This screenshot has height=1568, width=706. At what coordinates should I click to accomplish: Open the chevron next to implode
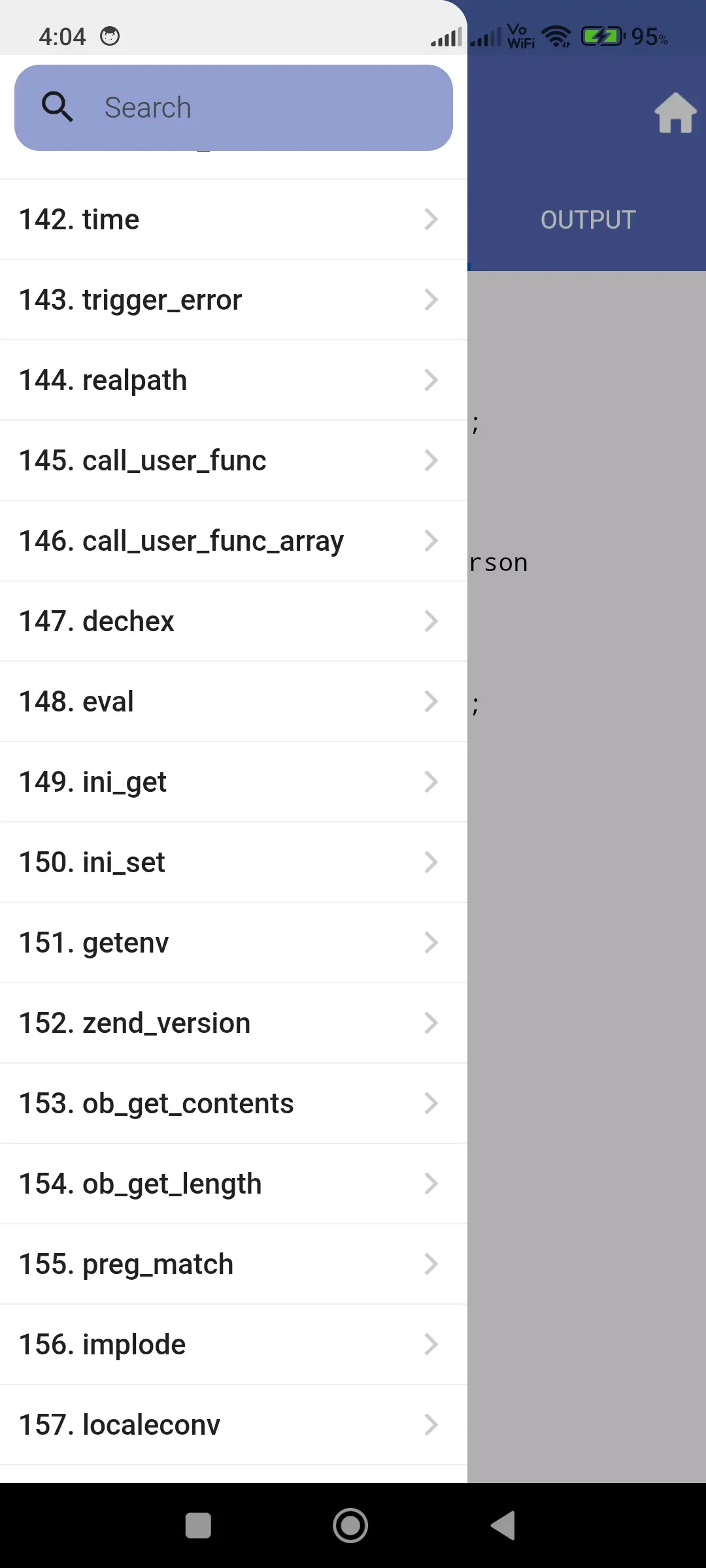431,1344
